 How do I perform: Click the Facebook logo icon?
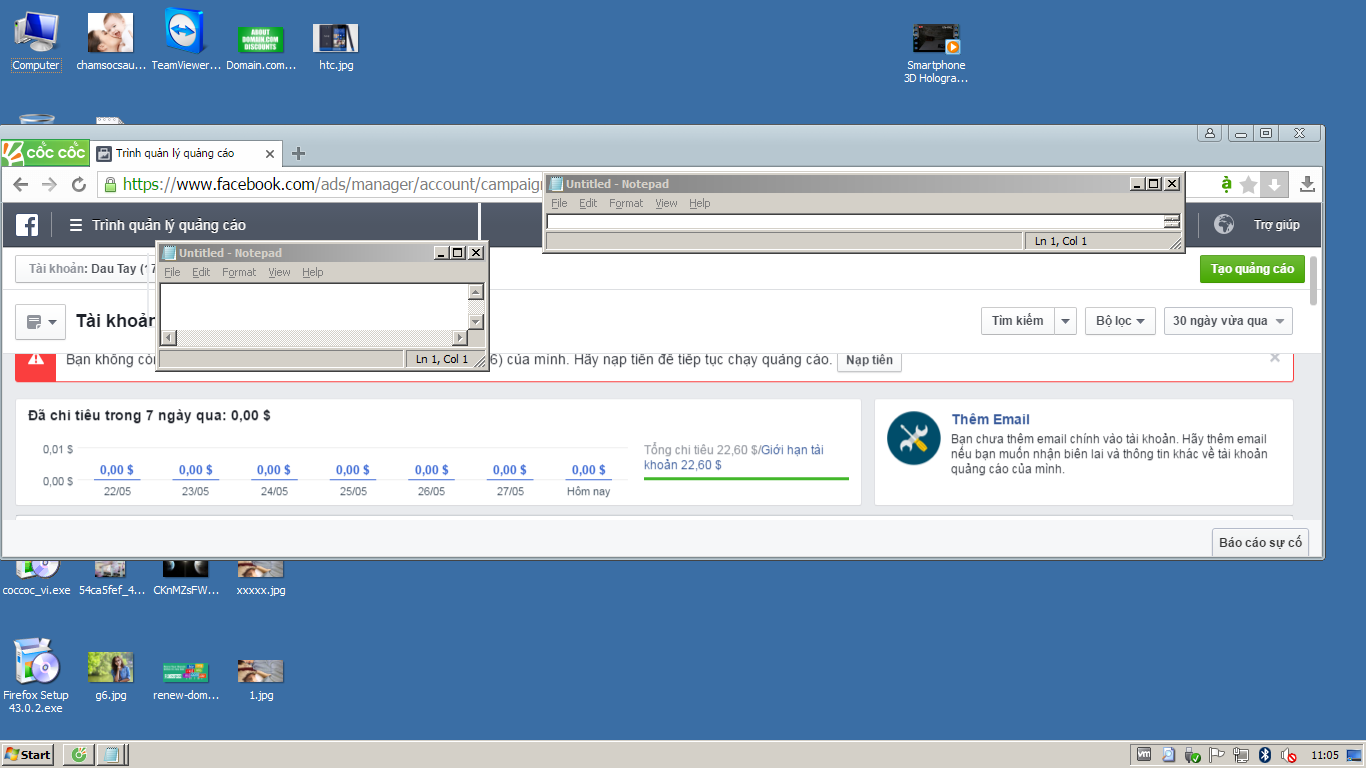[27, 225]
